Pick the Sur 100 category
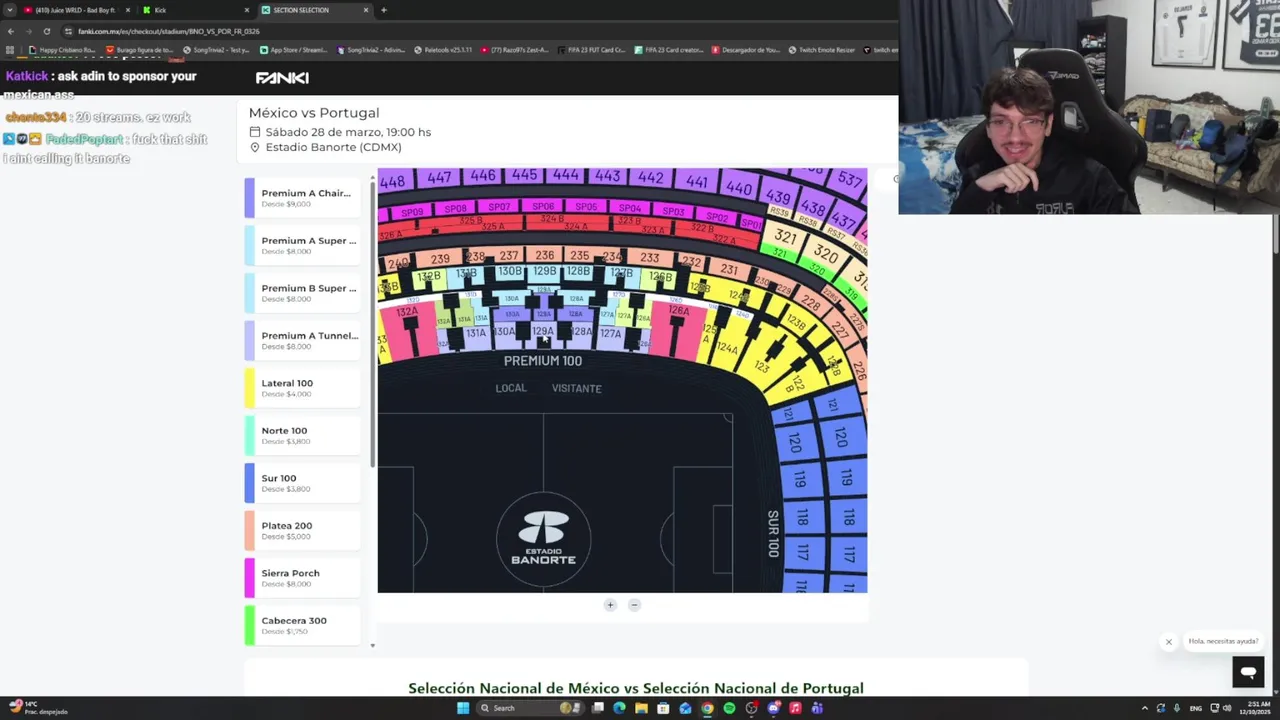 click(302, 483)
